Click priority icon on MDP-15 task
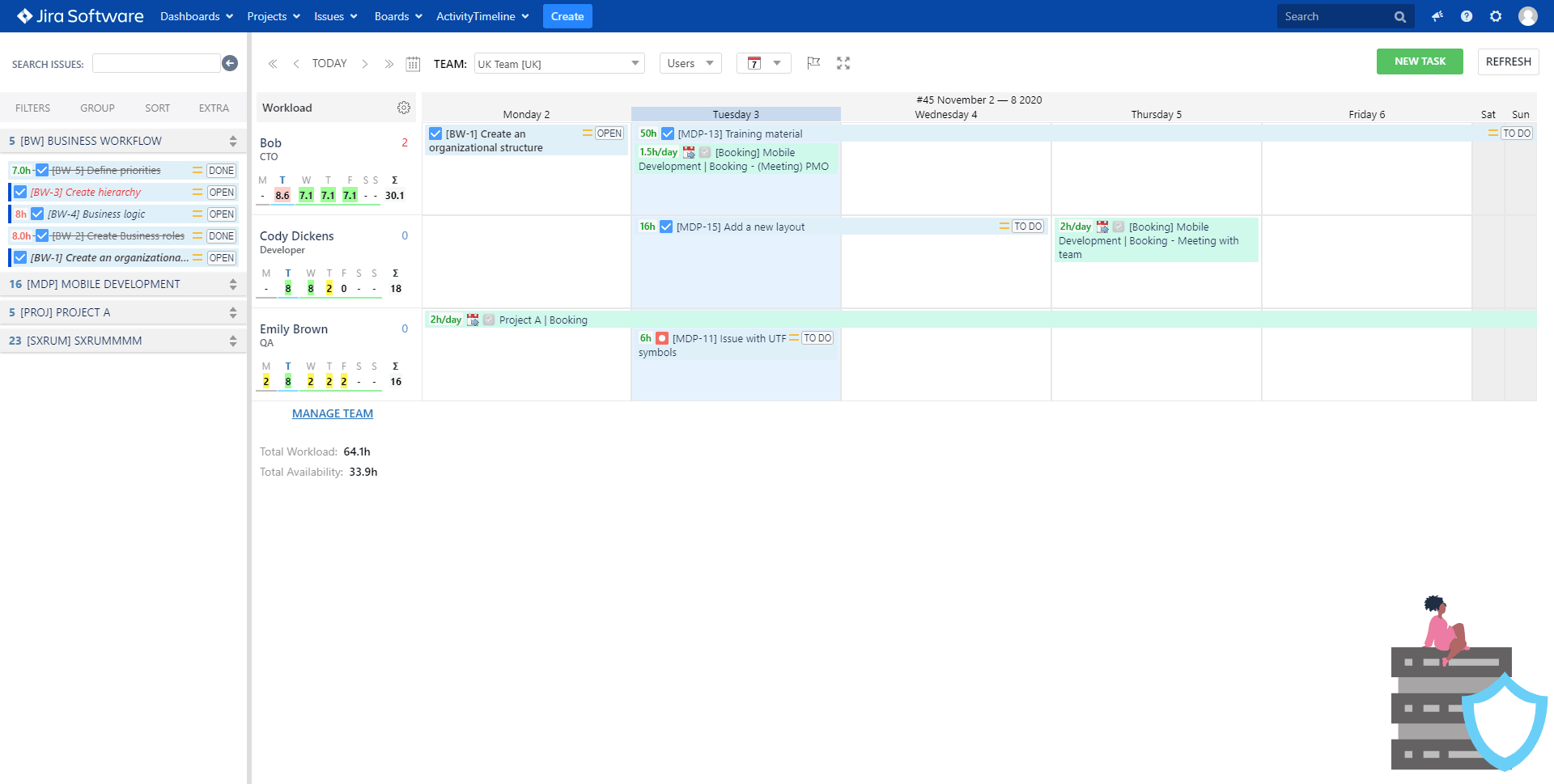The width and height of the screenshot is (1554, 784). [x=1004, y=227]
